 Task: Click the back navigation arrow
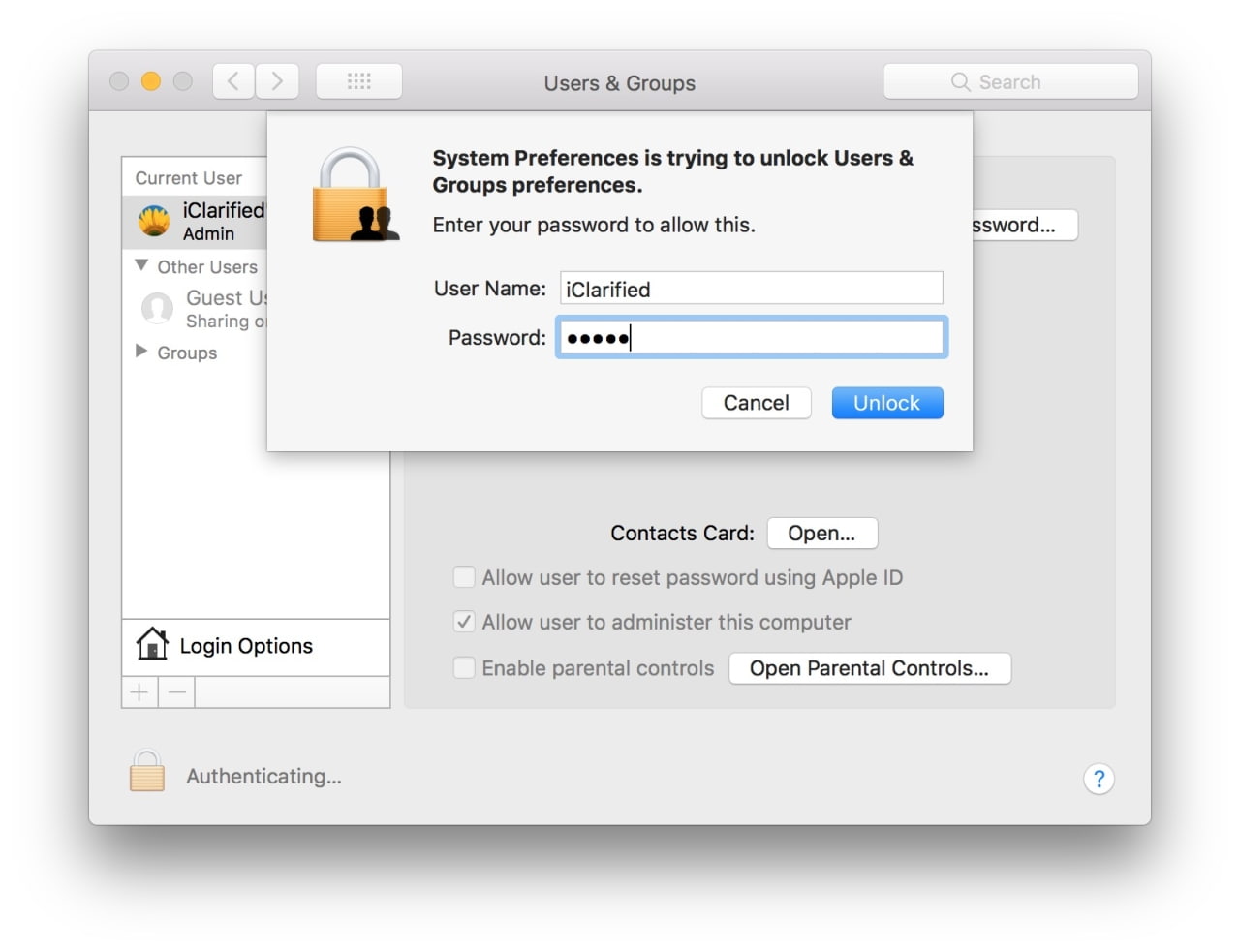point(232,81)
